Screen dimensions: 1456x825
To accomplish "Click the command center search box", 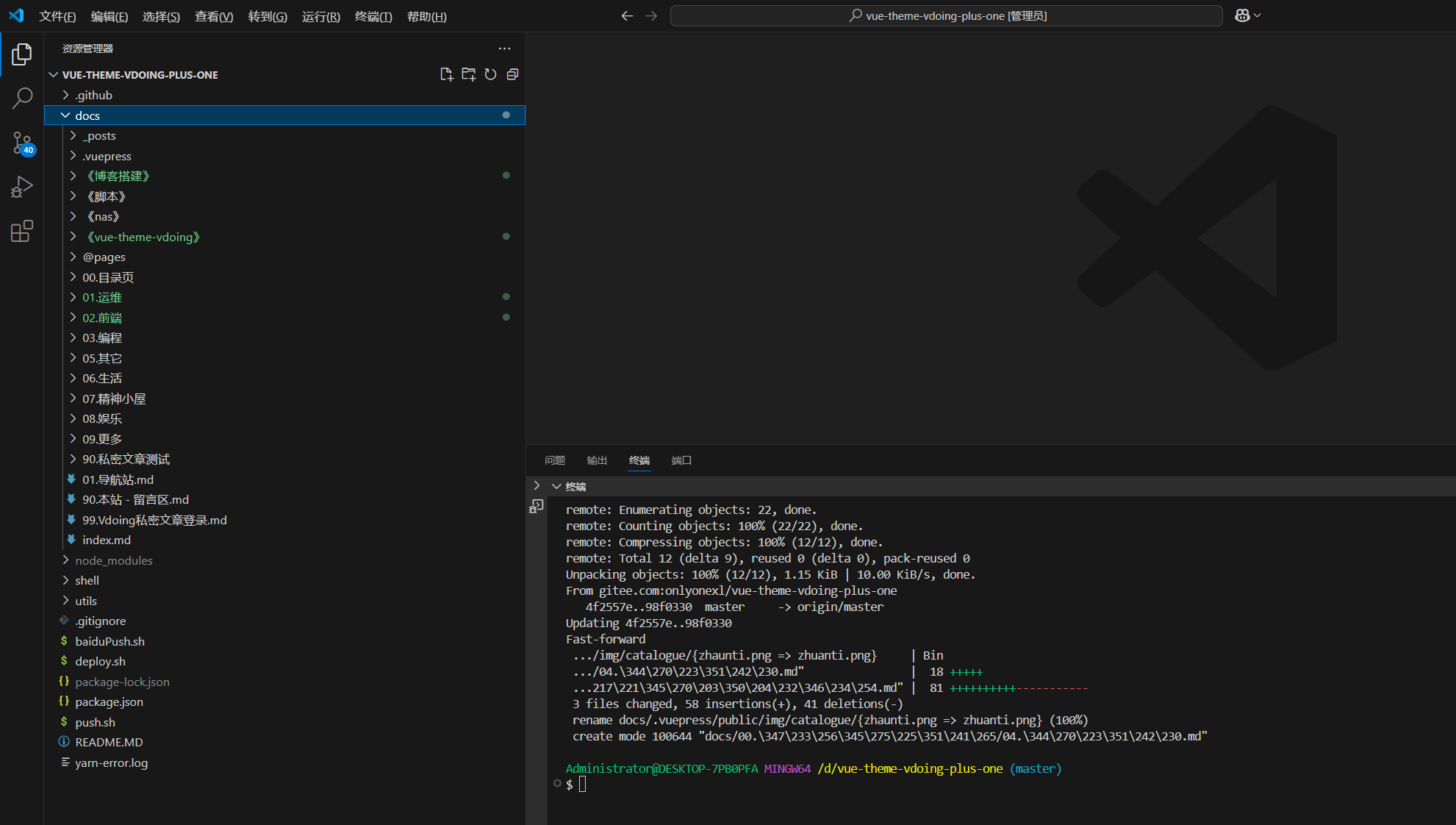I will tap(946, 15).
